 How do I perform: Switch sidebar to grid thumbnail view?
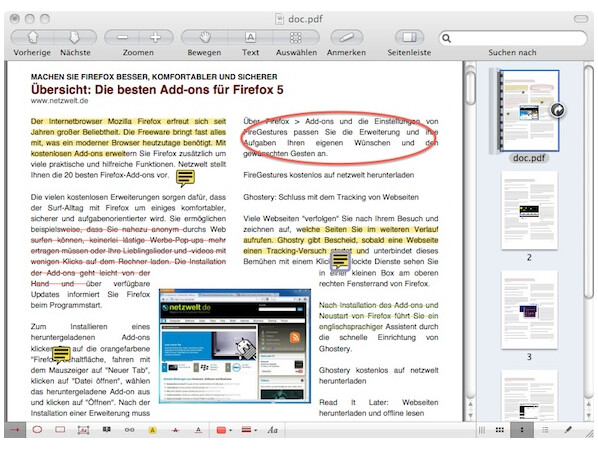click(500, 430)
